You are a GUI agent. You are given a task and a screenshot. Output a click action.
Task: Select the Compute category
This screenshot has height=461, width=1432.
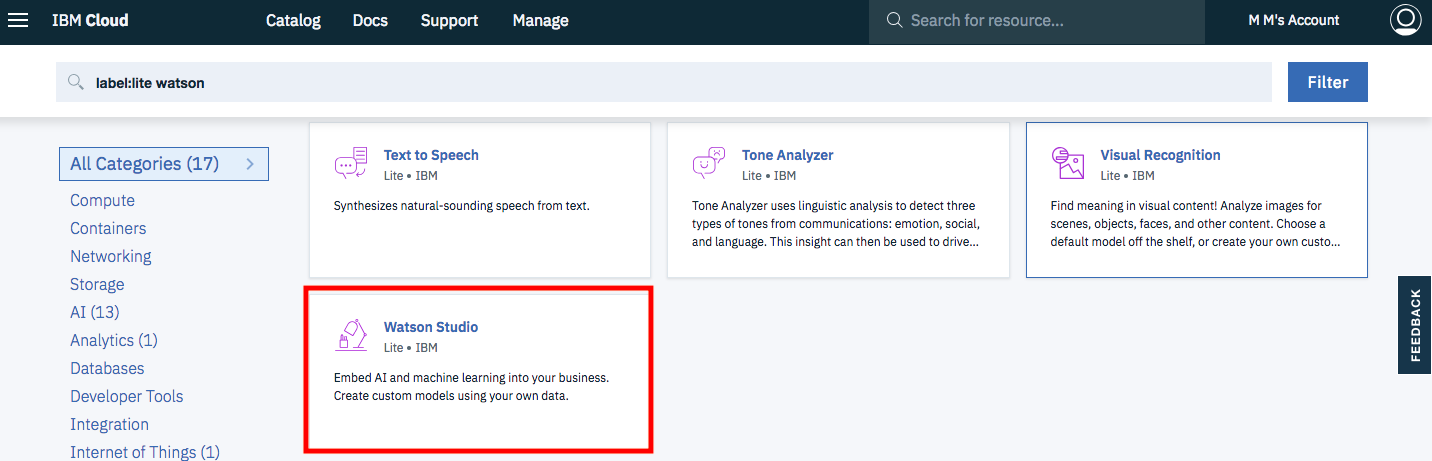pos(102,200)
